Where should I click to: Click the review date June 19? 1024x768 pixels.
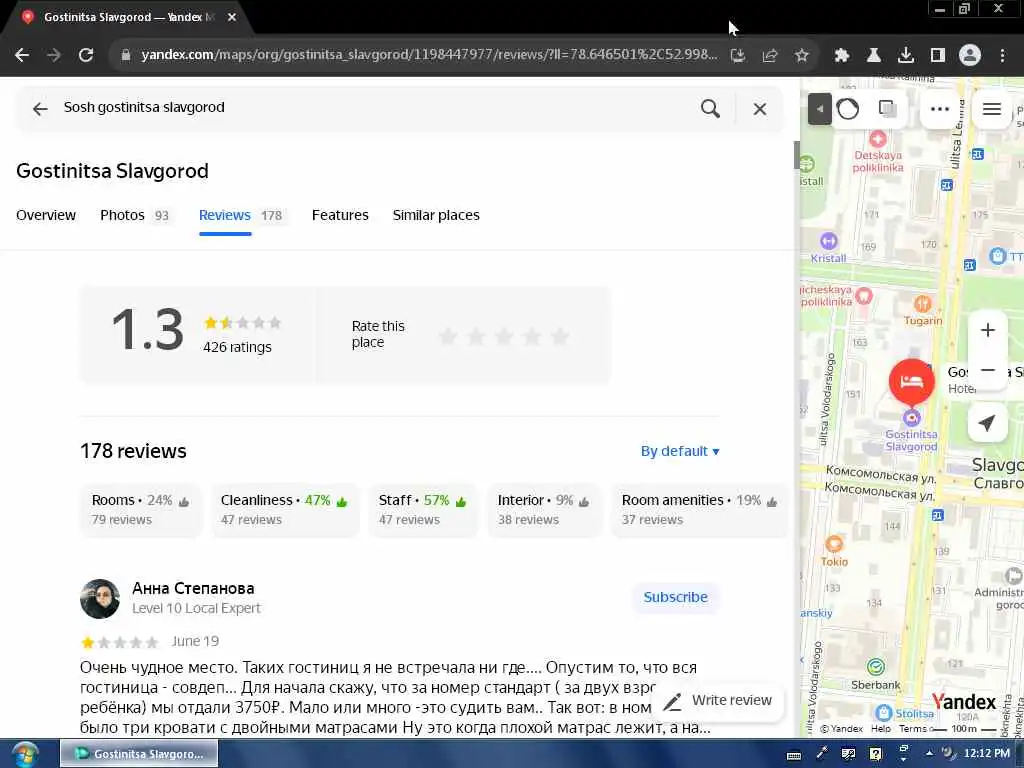pos(195,641)
